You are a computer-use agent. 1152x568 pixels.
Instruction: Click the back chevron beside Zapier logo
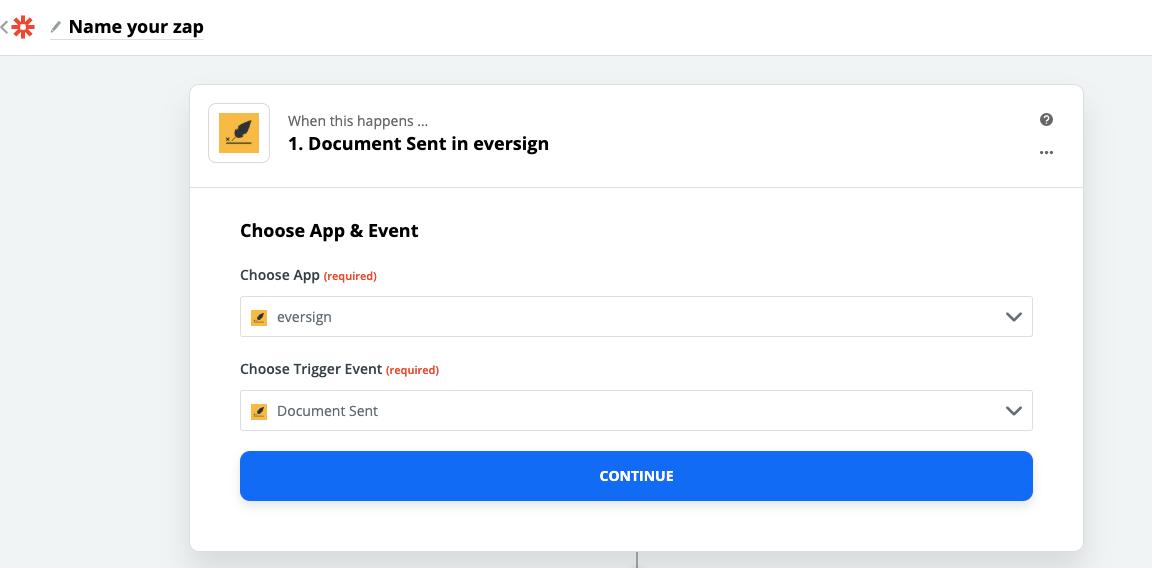pos(4,28)
